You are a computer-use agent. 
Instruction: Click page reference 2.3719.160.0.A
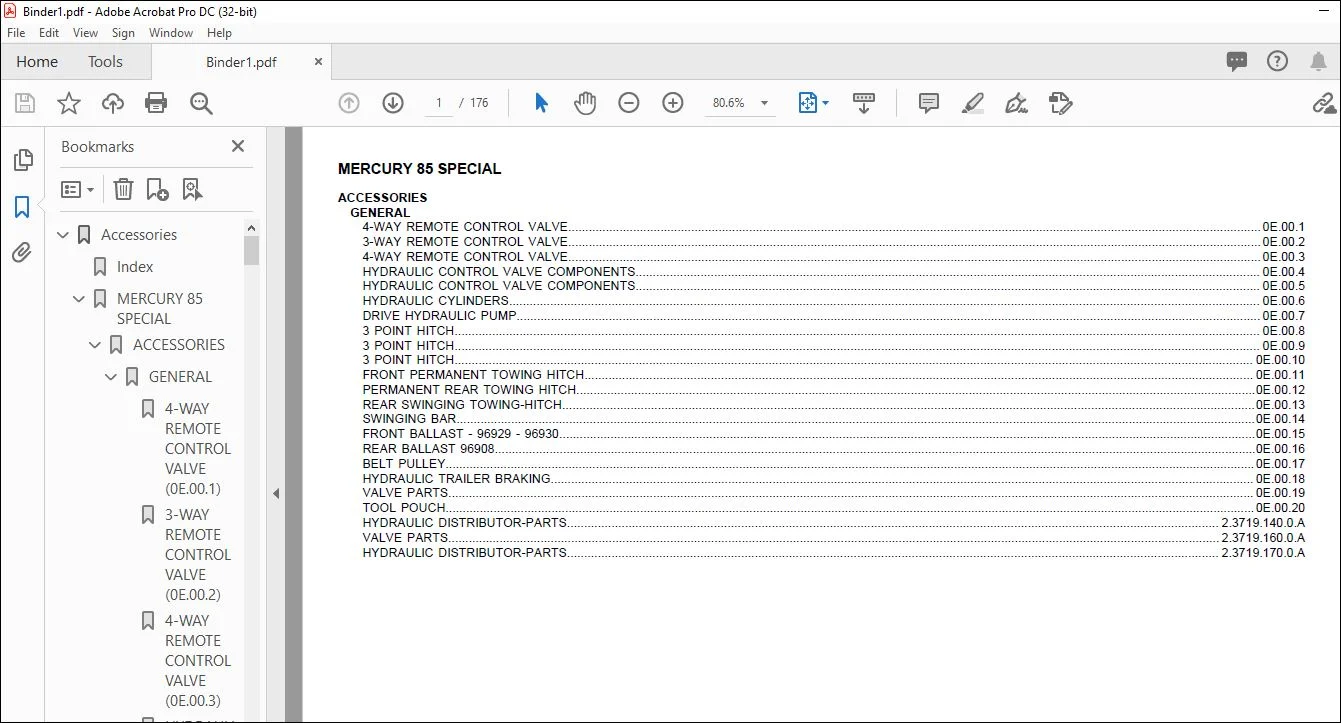1263,537
